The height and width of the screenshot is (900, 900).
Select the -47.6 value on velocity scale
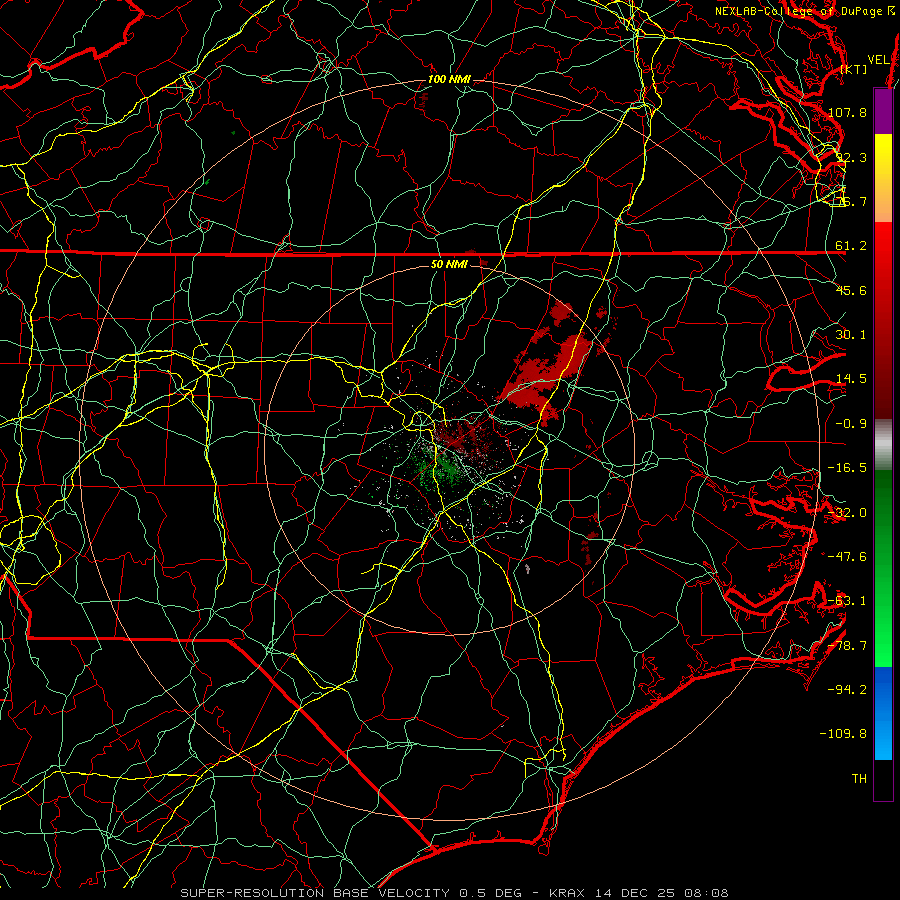coord(847,557)
